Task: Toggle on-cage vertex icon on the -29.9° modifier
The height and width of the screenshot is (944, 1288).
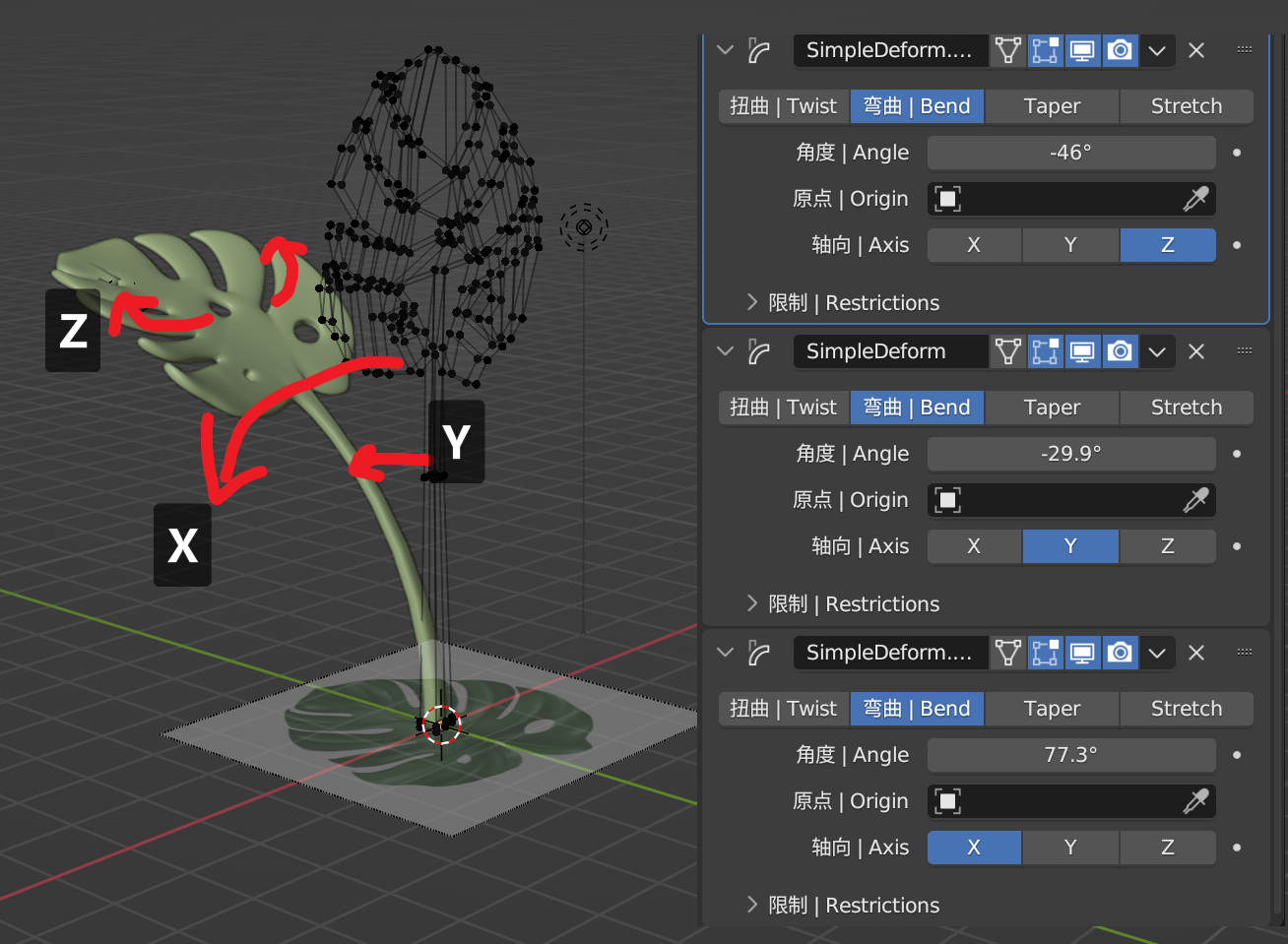Action: click(1007, 351)
